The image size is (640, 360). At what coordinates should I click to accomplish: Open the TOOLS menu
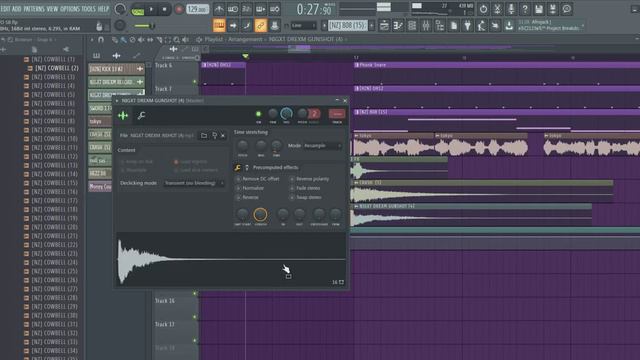[x=89, y=9]
